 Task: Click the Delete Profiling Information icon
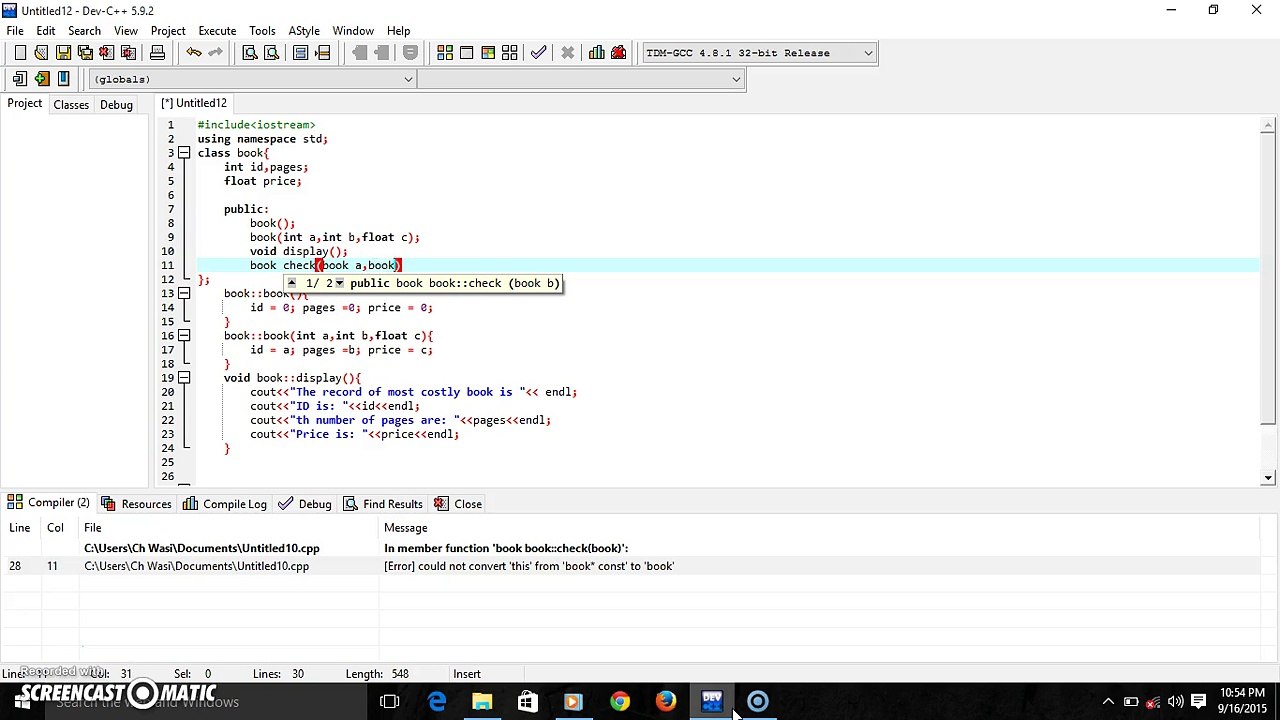619,53
